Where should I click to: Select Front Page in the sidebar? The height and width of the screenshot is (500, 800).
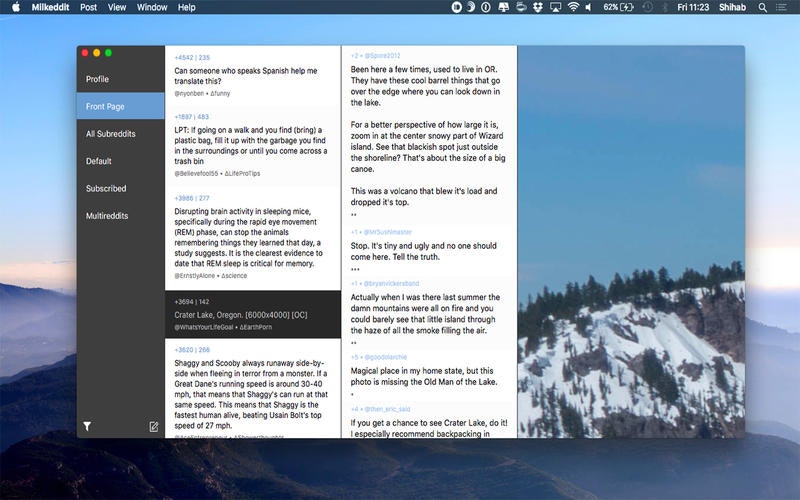tap(120, 106)
